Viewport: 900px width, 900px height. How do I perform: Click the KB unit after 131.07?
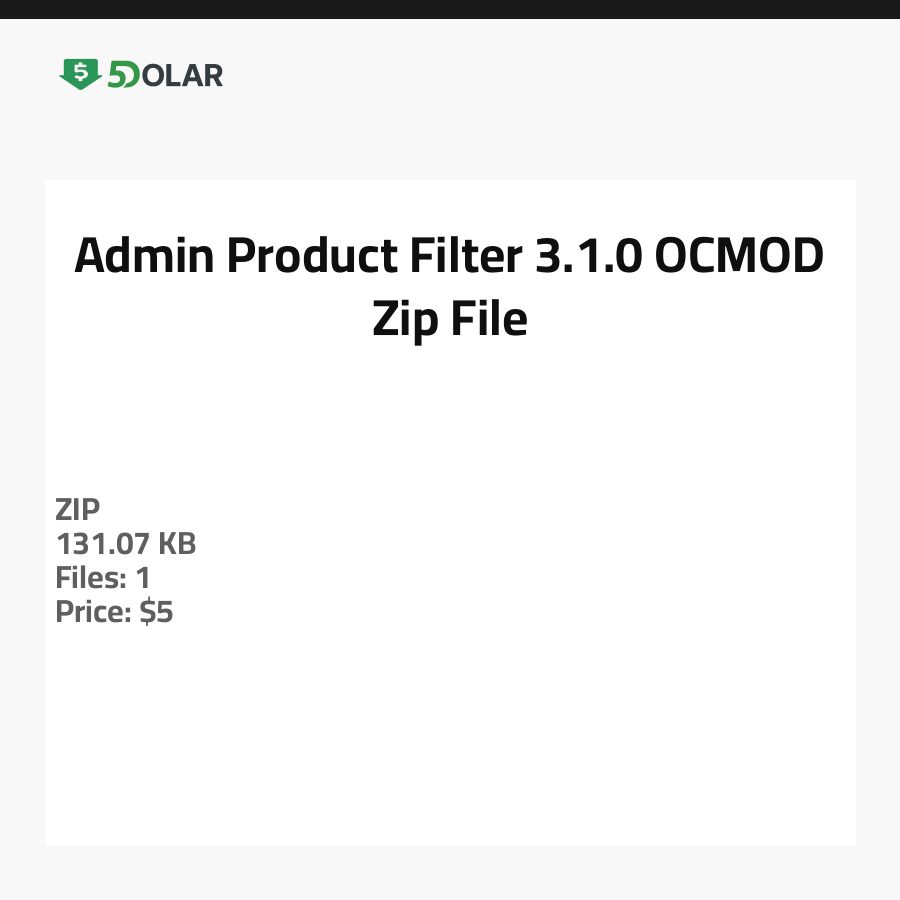(177, 544)
